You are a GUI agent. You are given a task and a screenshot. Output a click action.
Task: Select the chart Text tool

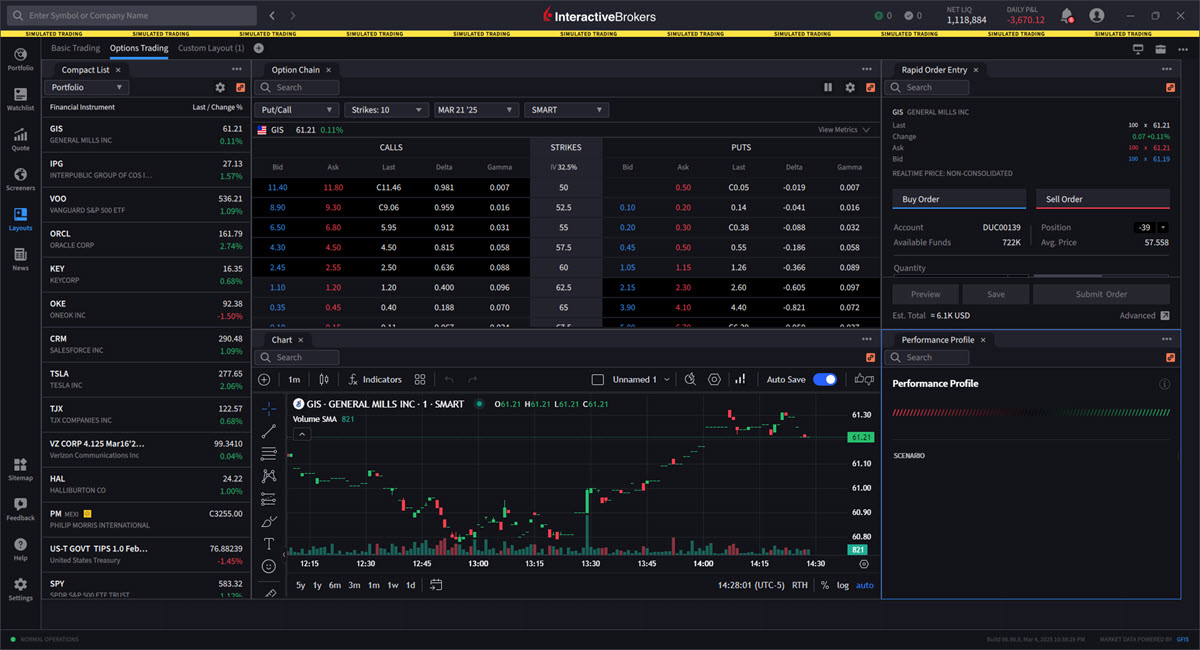tap(269, 544)
